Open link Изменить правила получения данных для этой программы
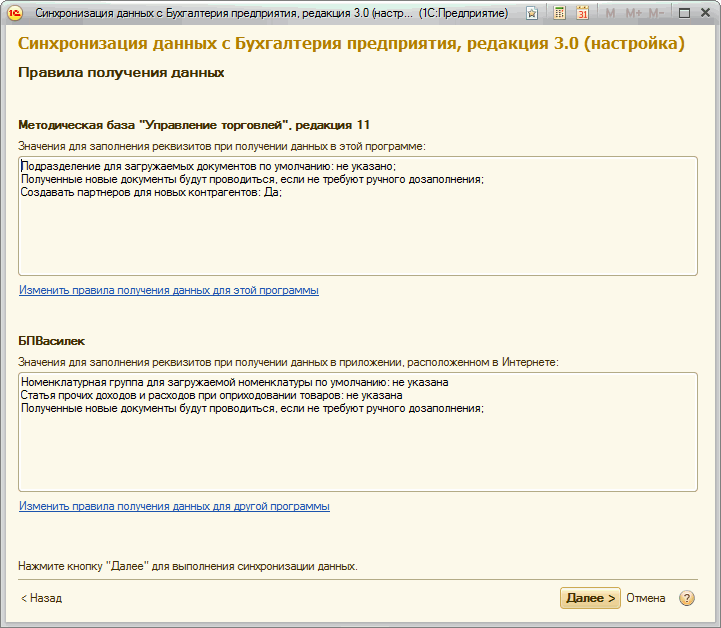The height and width of the screenshot is (628, 721). click(169, 291)
